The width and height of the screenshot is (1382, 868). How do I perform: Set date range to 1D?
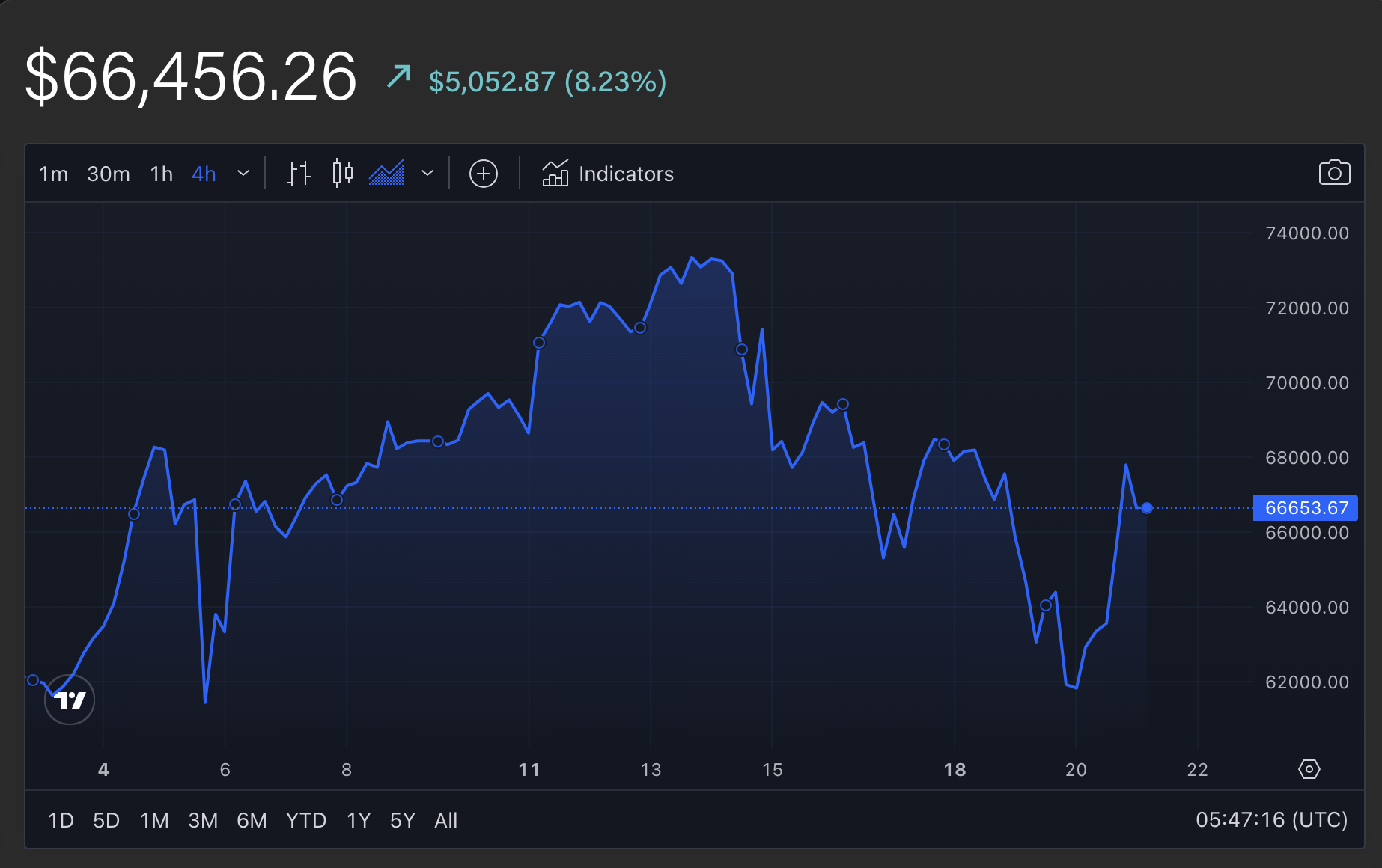[x=61, y=820]
